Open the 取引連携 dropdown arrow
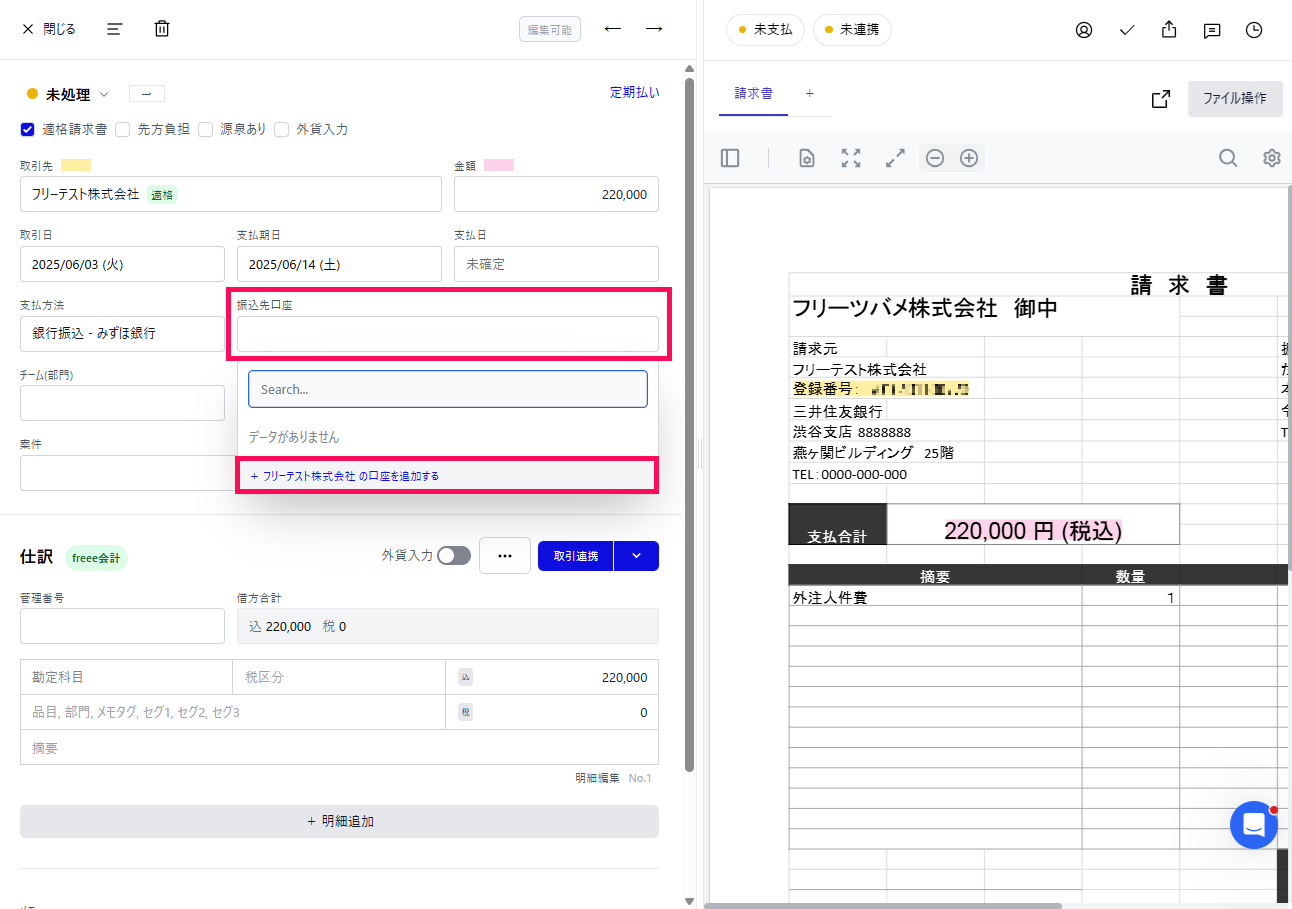The width and height of the screenshot is (1292, 909). pyautogui.click(x=637, y=555)
